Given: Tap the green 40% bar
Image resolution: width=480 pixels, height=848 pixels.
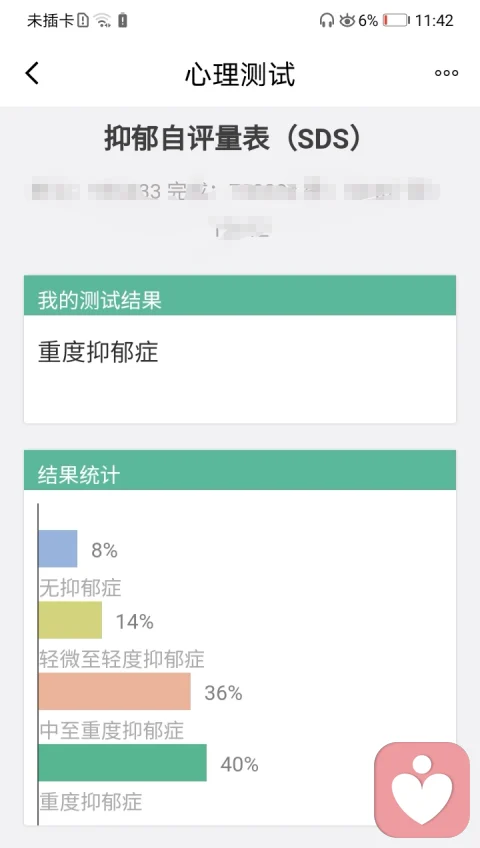Looking at the screenshot, I should click(x=123, y=763).
